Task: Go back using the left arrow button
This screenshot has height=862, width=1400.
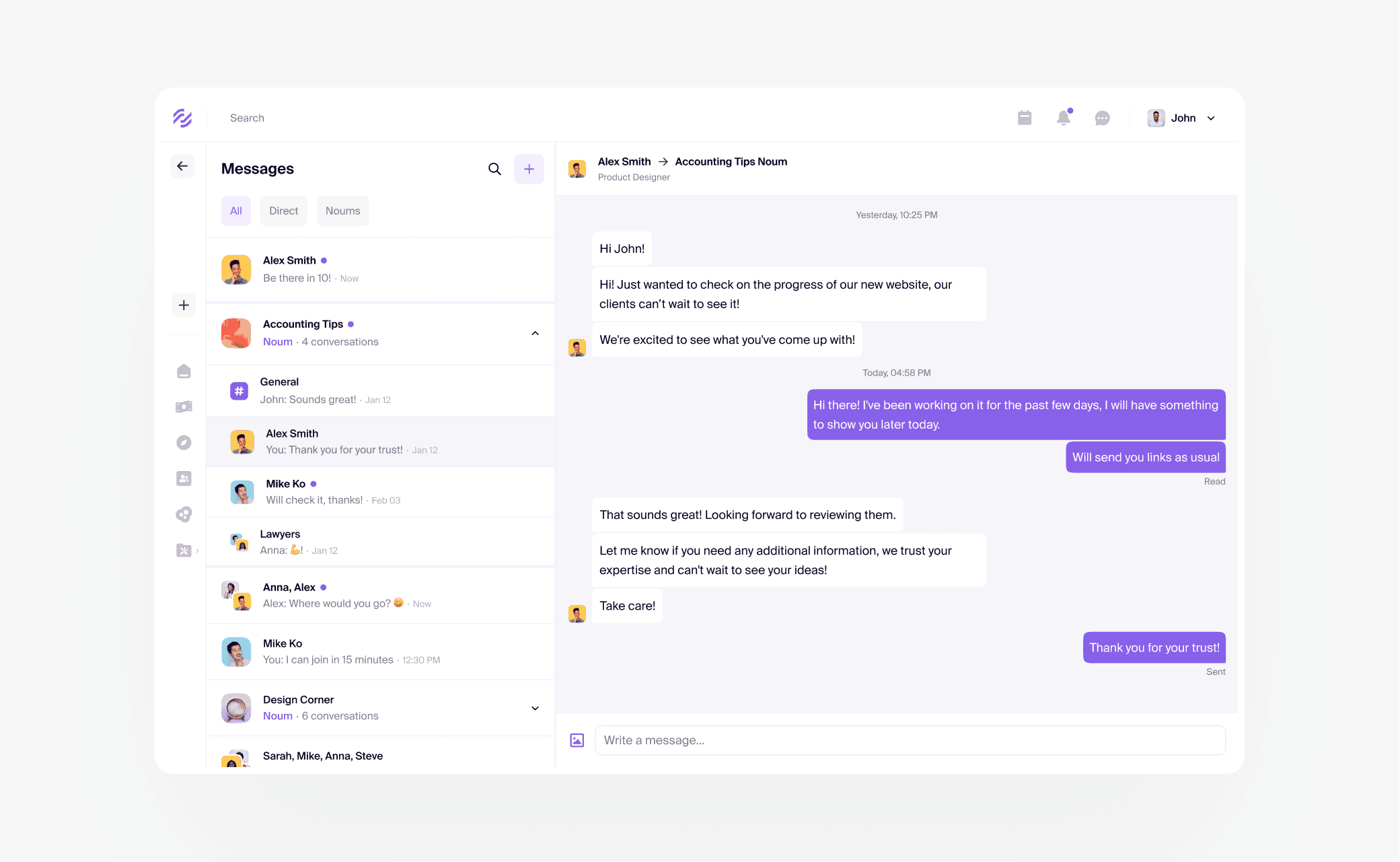Action: tap(182, 166)
